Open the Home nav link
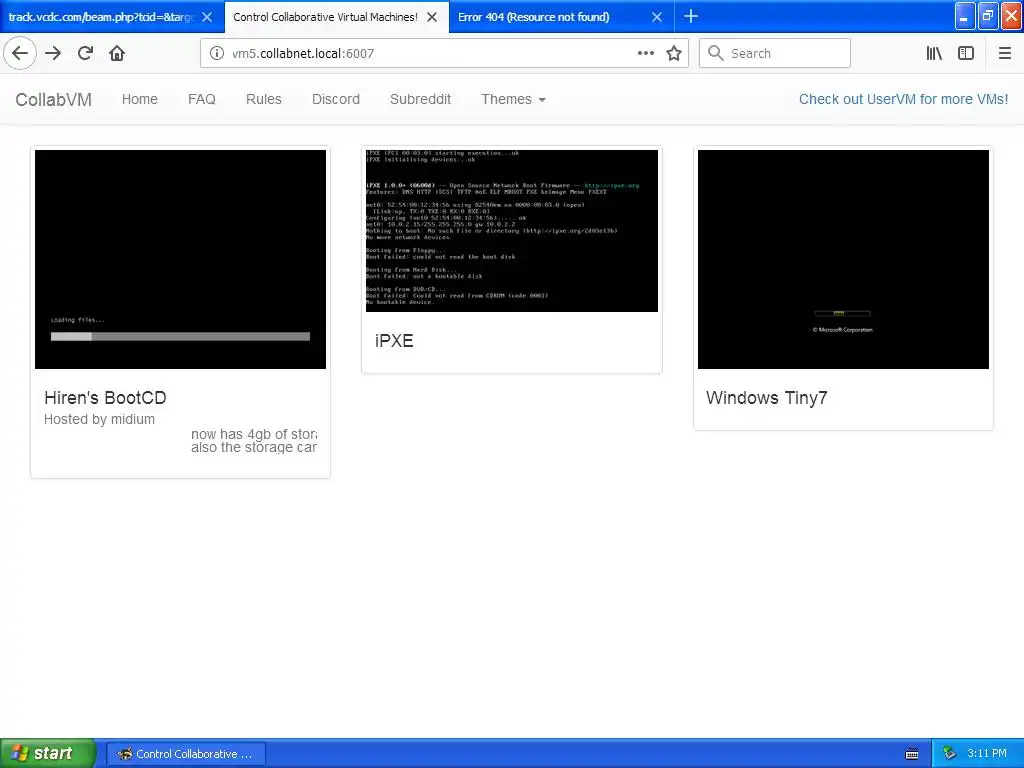 (x=140, y=99)
